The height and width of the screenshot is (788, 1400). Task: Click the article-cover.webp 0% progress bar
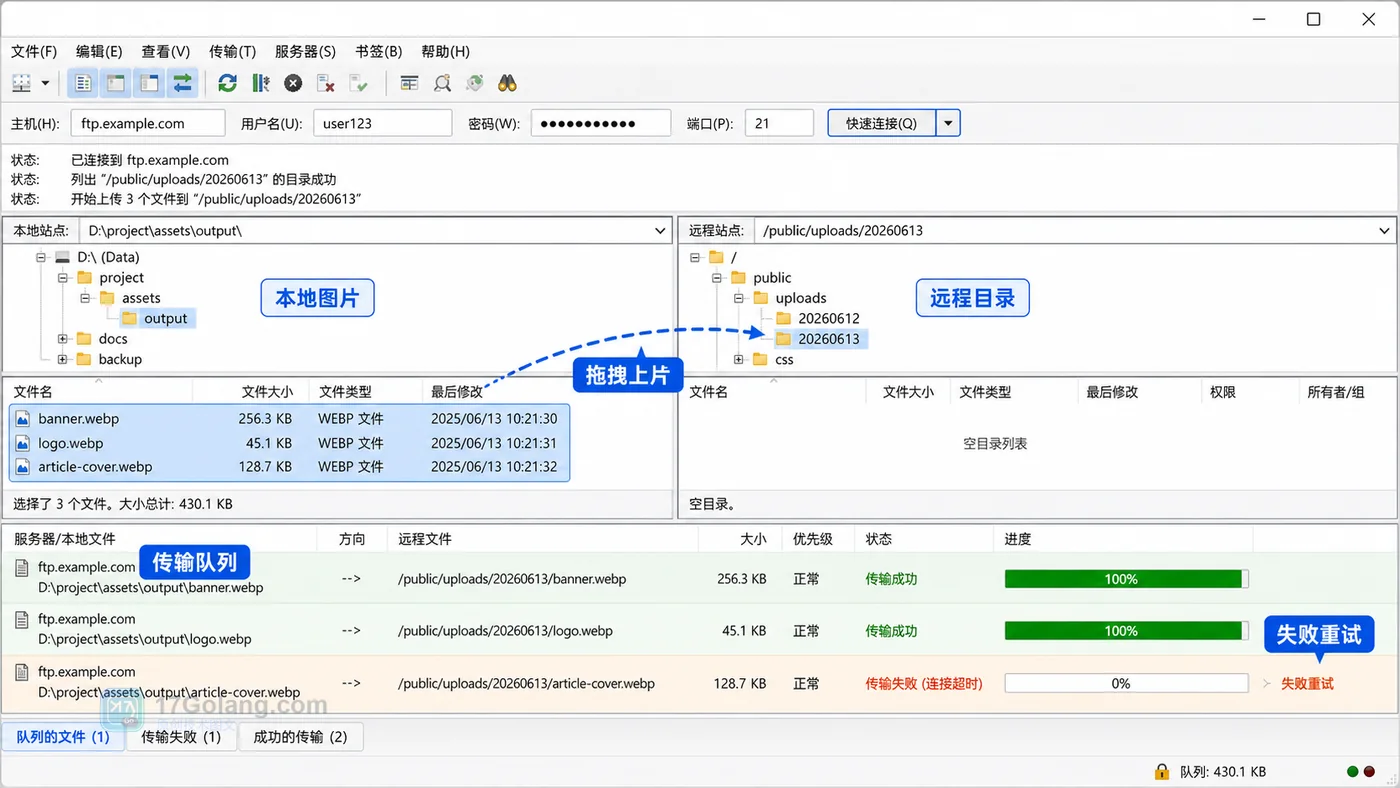click(x=1126, y=683)
